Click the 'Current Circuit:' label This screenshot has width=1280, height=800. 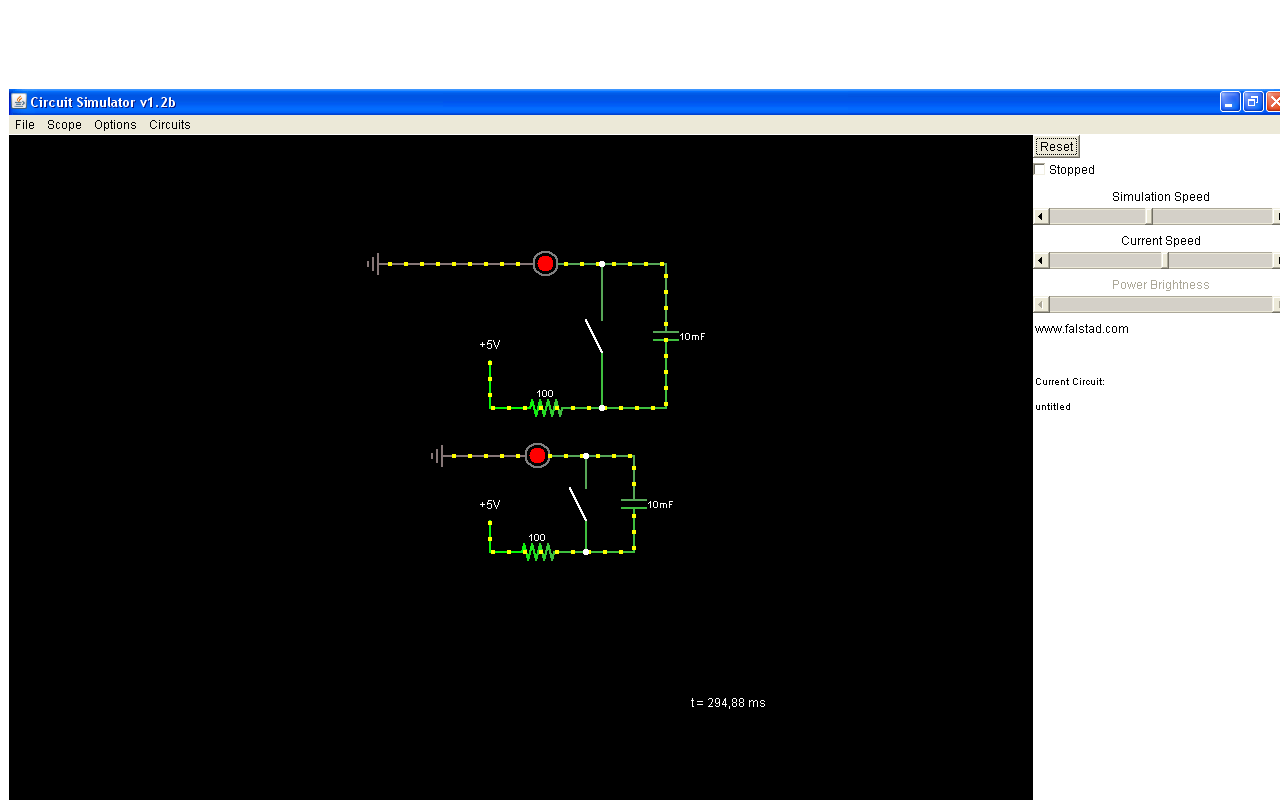click(1070, 382)
